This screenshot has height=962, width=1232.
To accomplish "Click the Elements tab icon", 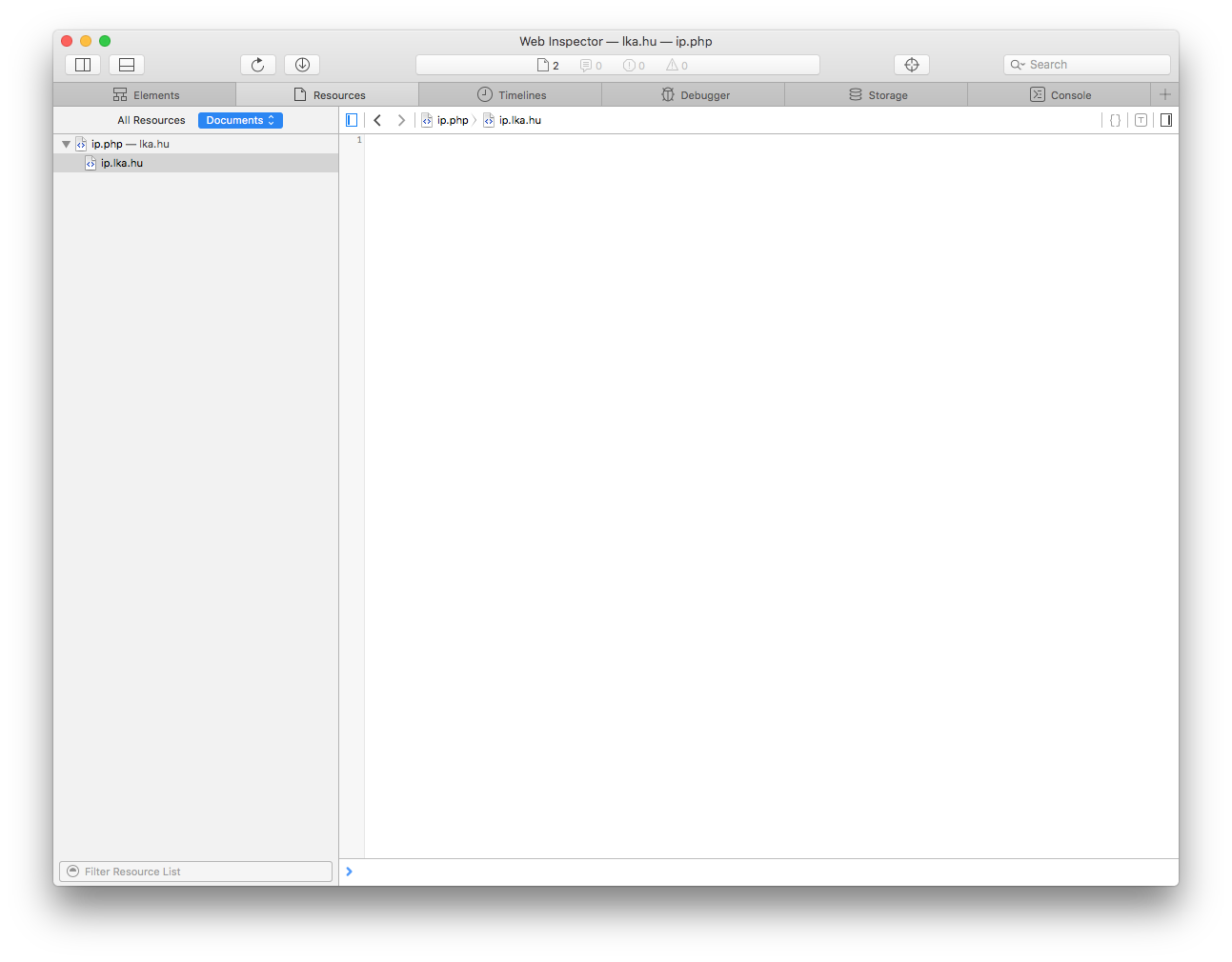I will (x=120, y=95).
